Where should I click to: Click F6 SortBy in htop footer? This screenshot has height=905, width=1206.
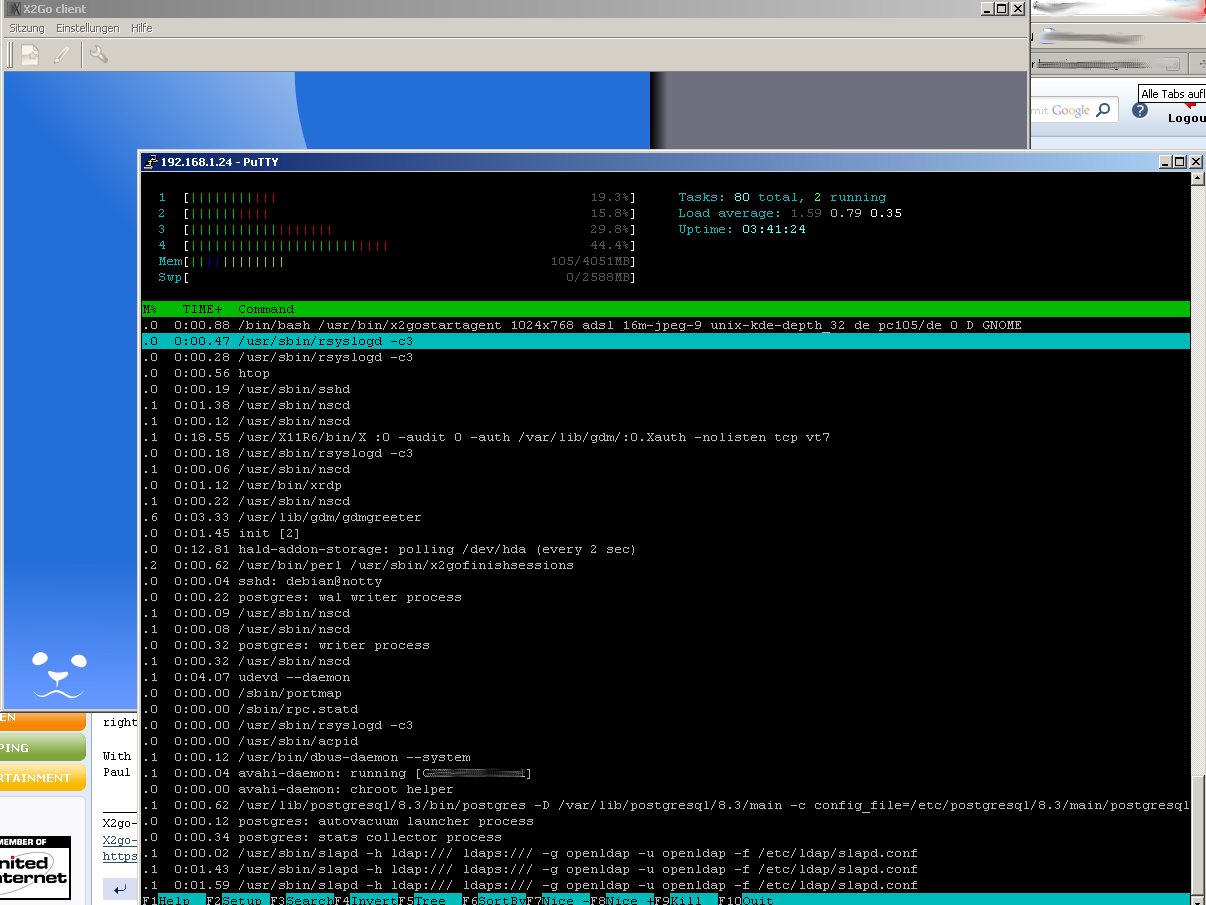pos(494,900)
